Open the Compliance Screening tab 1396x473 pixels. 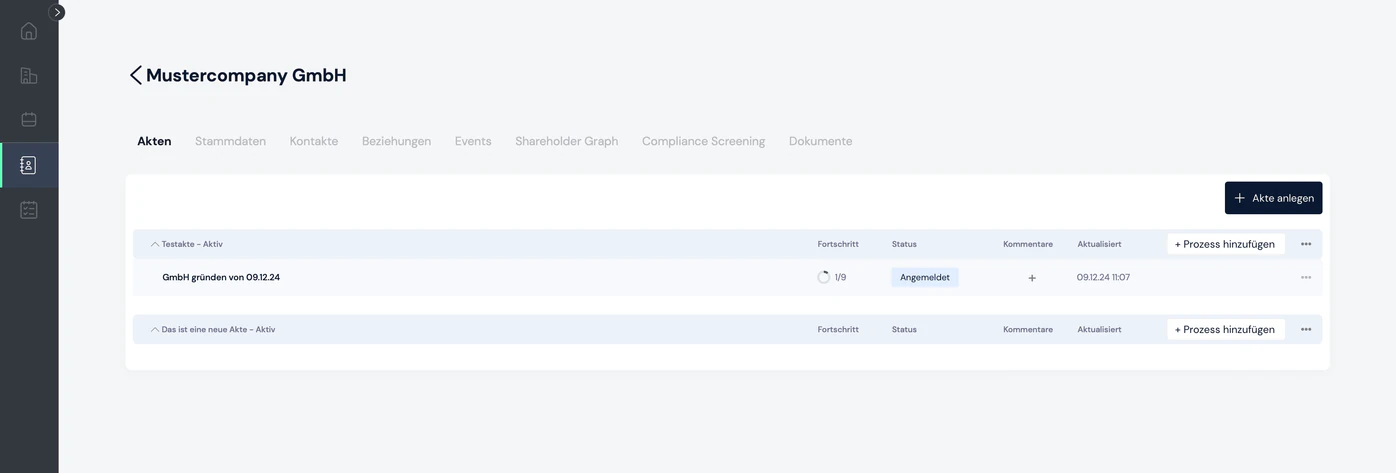coord(703,141)
